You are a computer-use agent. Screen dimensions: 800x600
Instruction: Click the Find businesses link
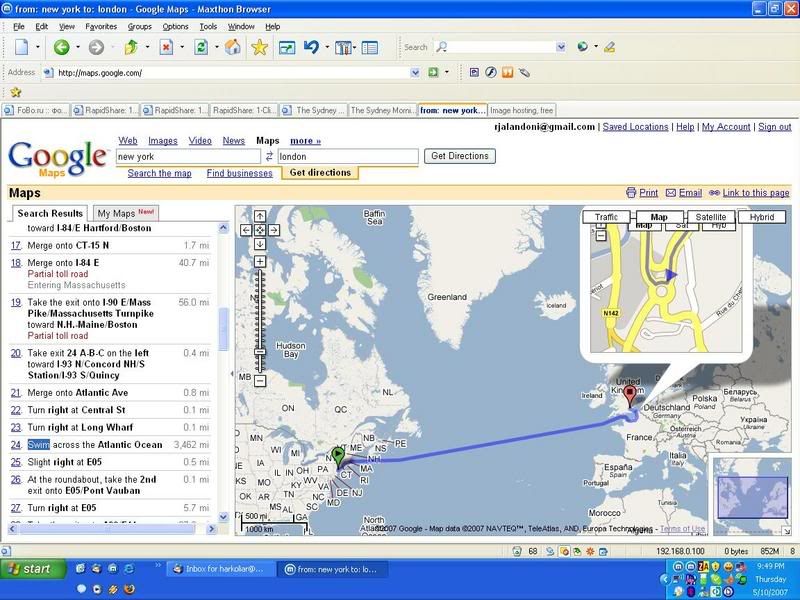[x=239, y=173]
